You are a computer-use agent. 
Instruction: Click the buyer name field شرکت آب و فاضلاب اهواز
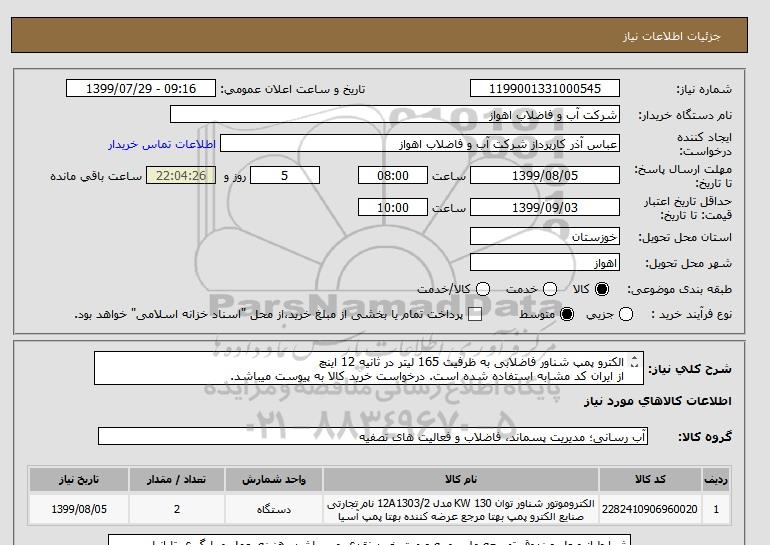(x=395, y=114)
